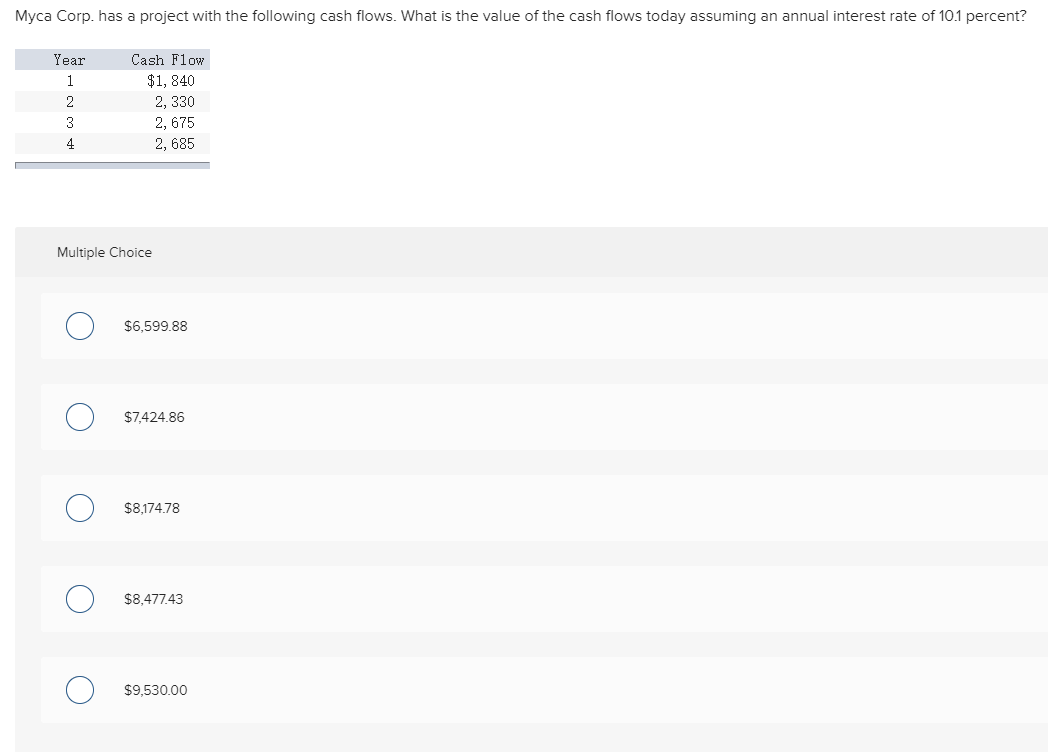Click the $6,599.88 answer text label
Viewport: 1048px width, 752px height.
156,326
